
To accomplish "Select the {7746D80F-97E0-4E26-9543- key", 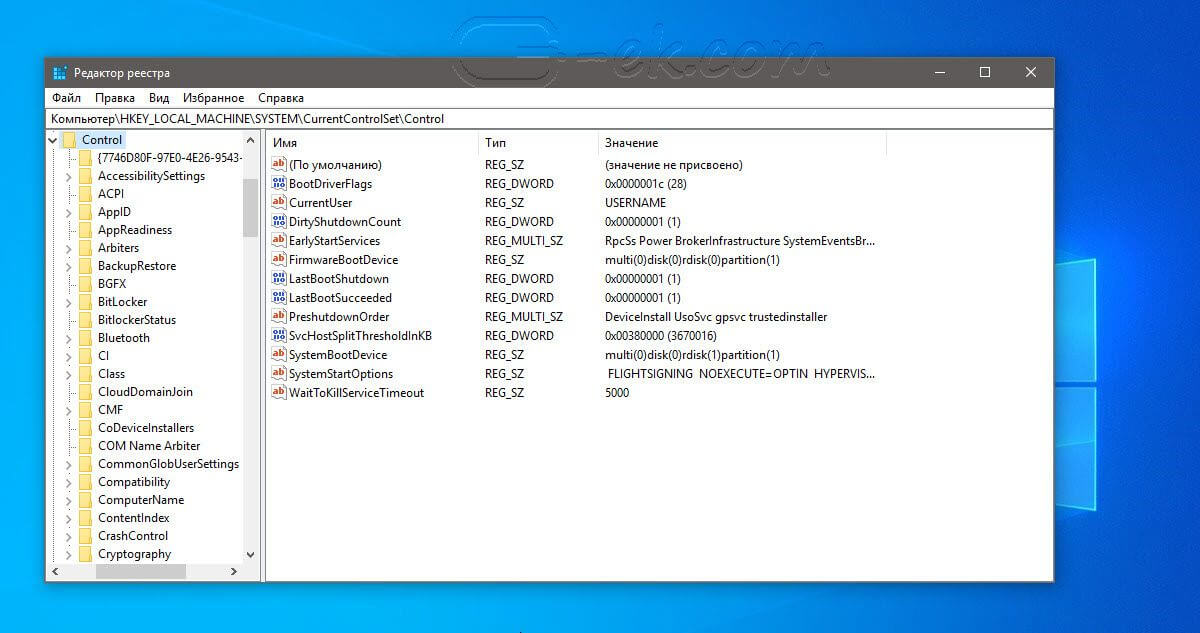I will tap(169, 158).
